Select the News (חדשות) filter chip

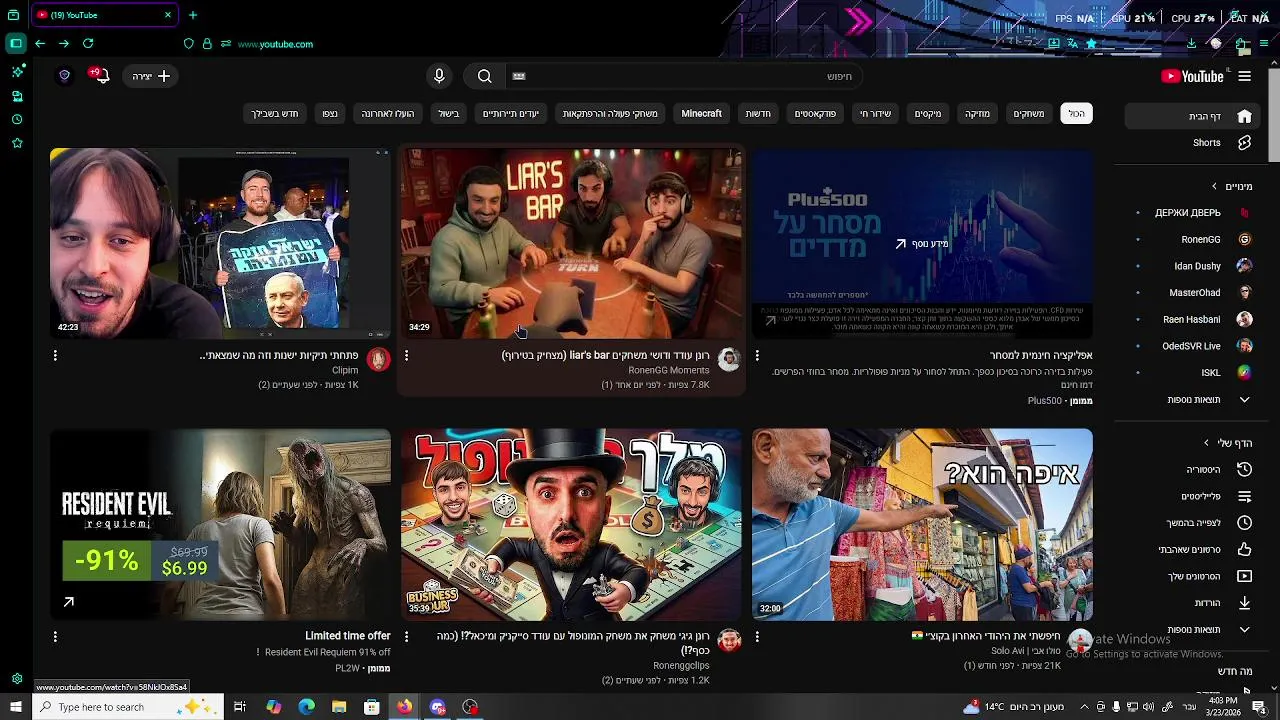coord(758,114)
